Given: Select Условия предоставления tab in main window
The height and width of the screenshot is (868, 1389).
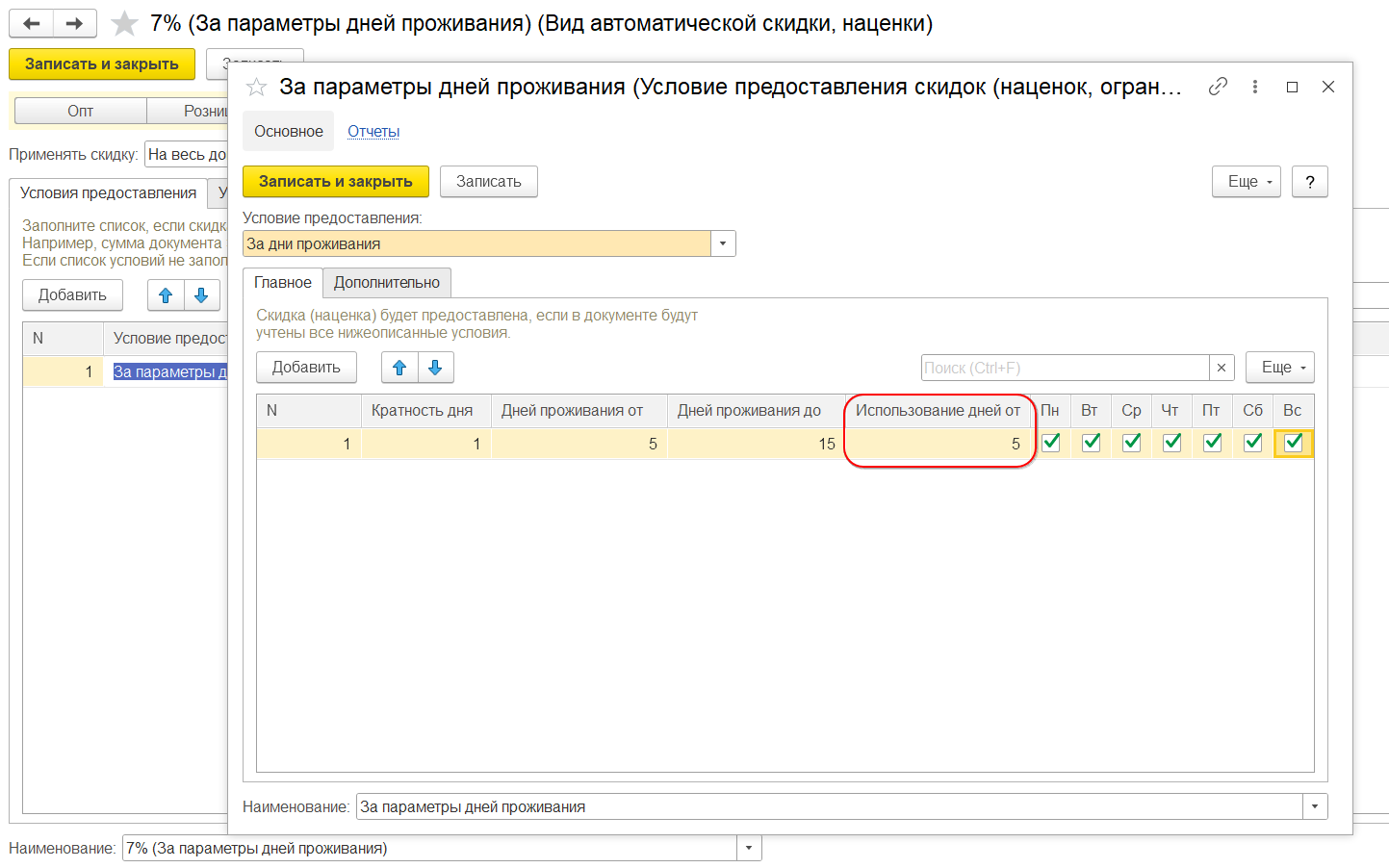Looking at the screenshot, I should [x=109, y=193].
